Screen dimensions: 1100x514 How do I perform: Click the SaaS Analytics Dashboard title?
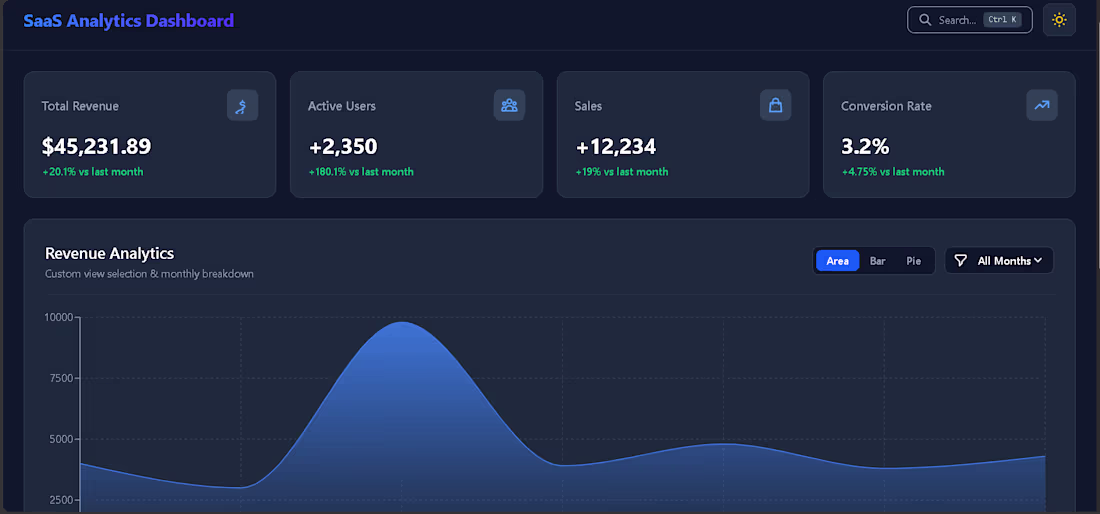point(128,21)
